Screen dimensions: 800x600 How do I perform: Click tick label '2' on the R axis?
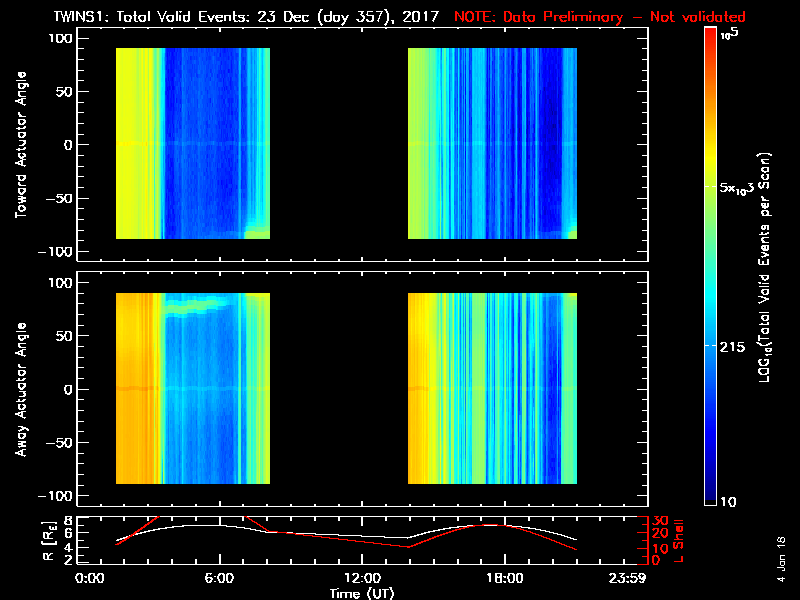[x=67, y=559]
